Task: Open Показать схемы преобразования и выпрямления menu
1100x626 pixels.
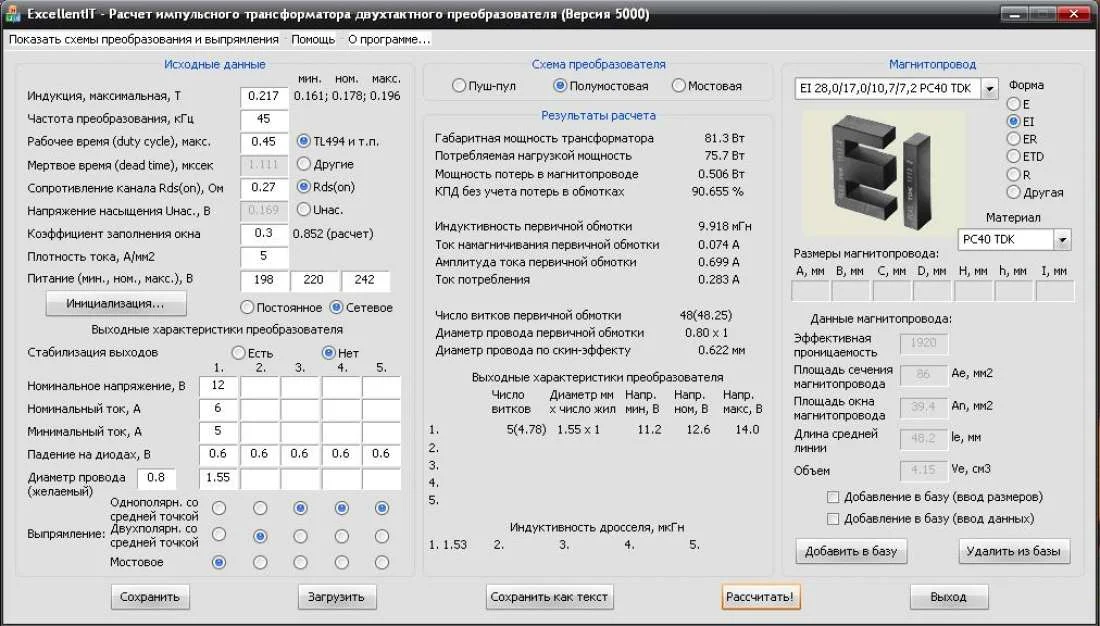Action: tap(144, 39)
